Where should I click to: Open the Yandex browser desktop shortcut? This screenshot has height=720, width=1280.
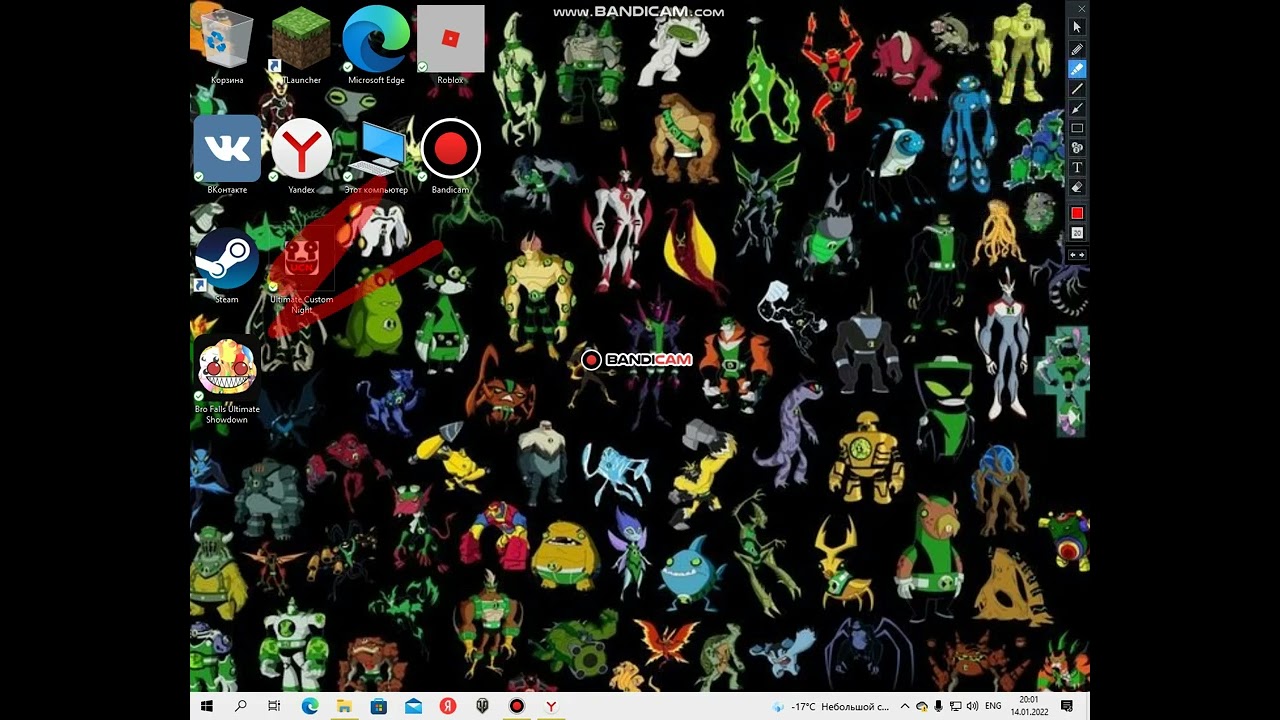point(301,154)
